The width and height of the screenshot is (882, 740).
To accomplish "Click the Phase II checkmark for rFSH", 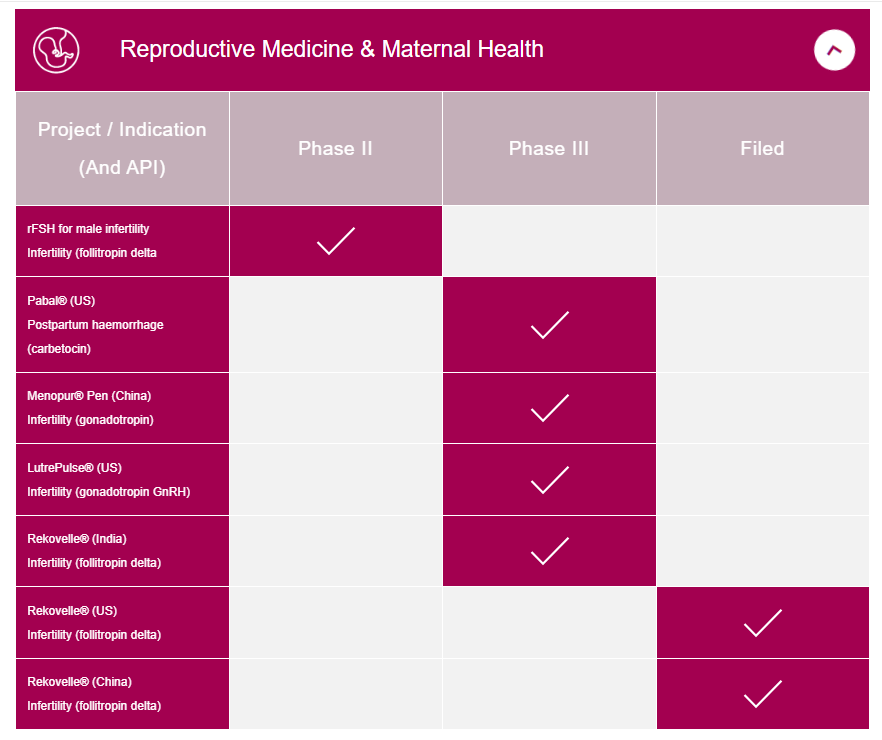I will click(336, 241).
